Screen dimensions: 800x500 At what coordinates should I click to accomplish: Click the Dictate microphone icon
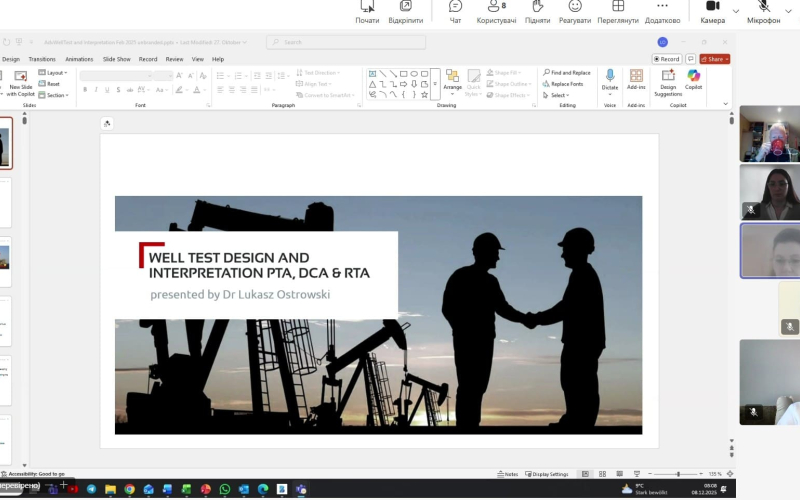click(x=609, y=81)
